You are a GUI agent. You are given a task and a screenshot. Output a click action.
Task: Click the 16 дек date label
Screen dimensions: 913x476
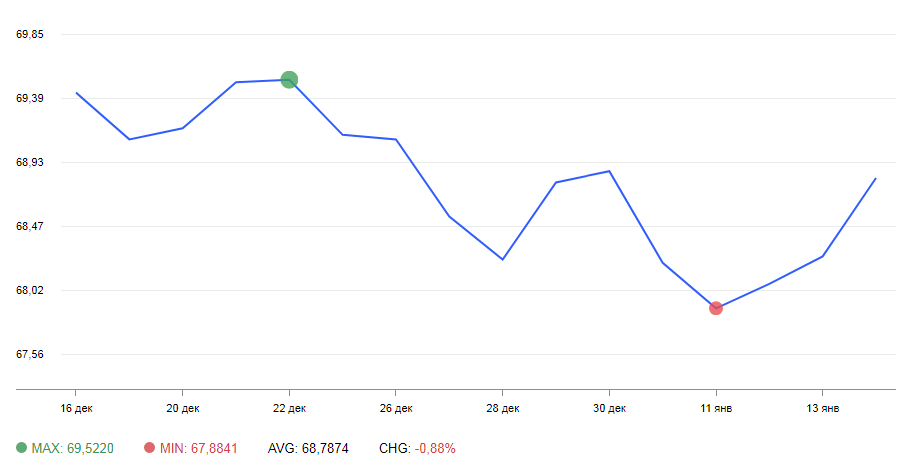(x=75, y=408)
